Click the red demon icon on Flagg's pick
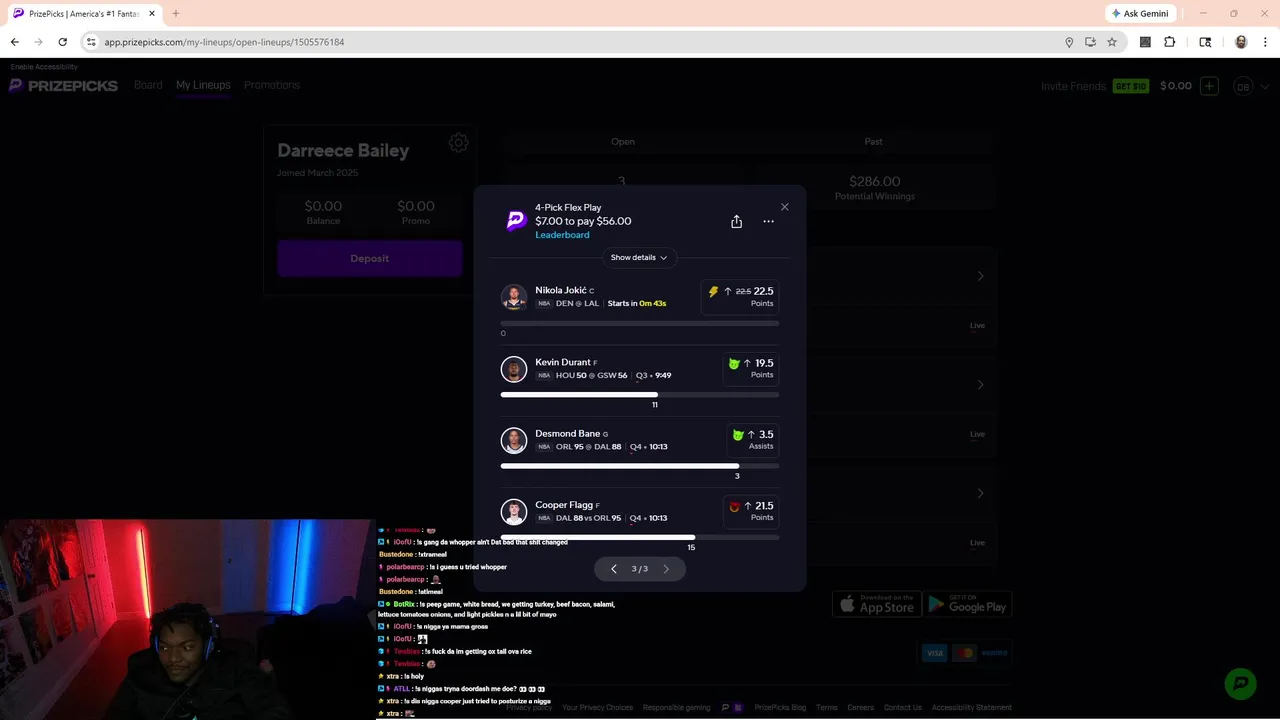The height and width of the screenshot is (720, 1280). [734, 507]
